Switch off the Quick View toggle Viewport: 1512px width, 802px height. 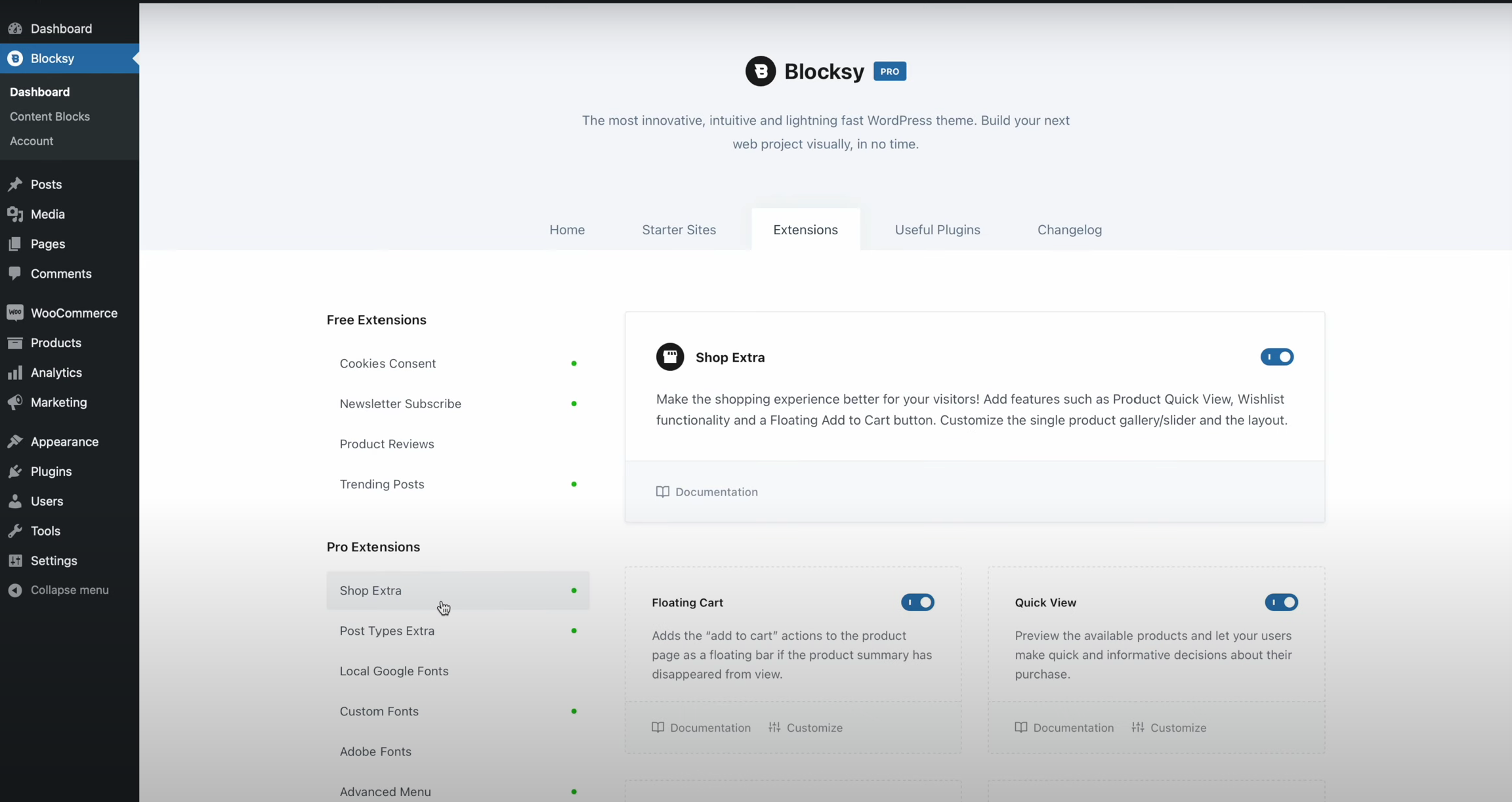click(1281, 602)
